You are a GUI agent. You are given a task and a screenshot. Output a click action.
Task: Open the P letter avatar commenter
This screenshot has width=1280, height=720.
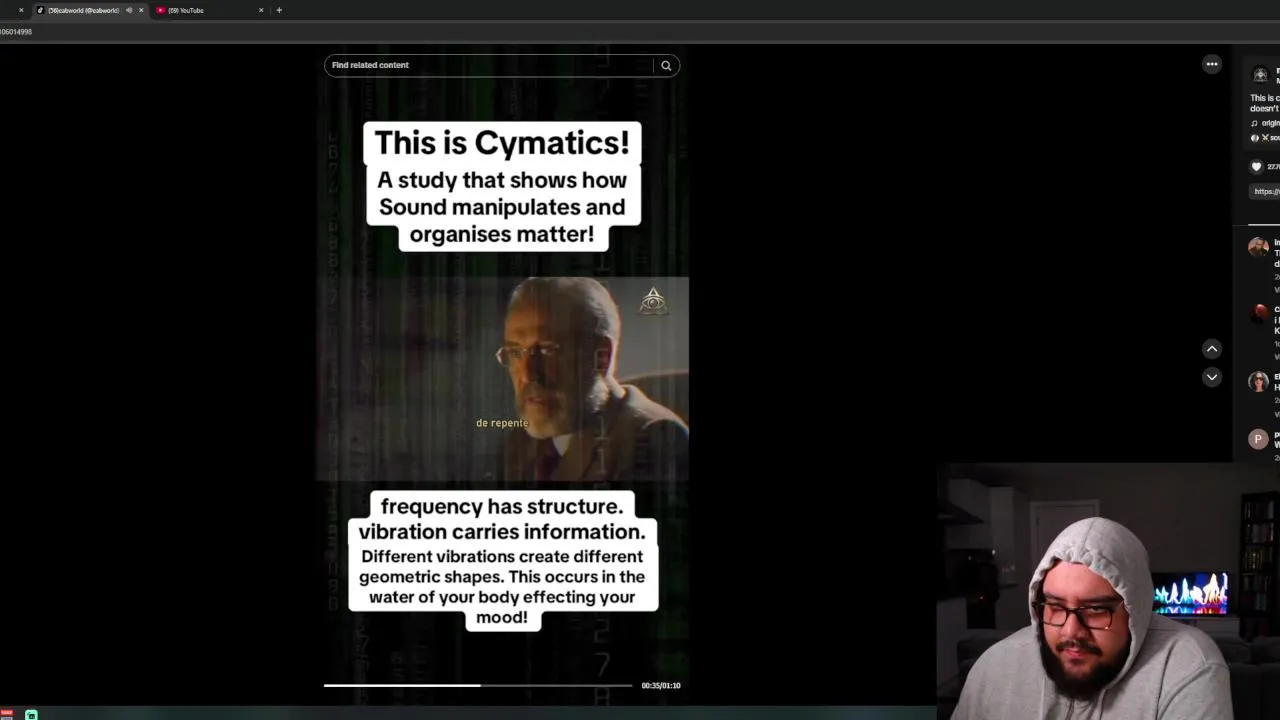[1259, 439]
